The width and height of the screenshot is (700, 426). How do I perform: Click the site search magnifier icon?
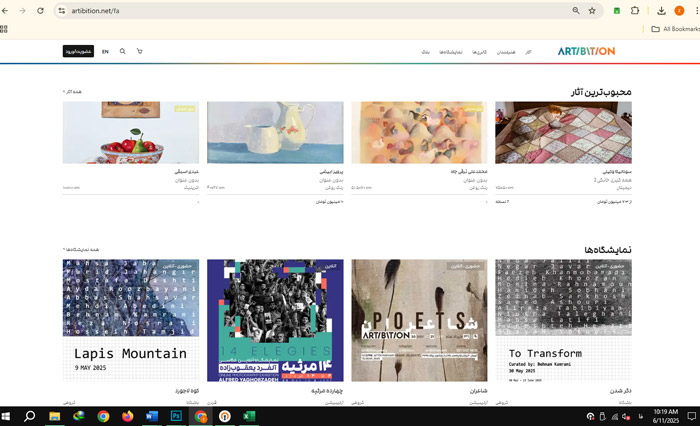pos(122,51)
